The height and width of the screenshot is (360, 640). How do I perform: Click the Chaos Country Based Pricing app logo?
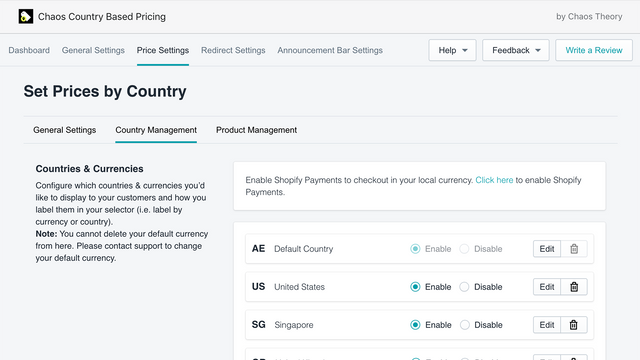[x=26, y=17]
